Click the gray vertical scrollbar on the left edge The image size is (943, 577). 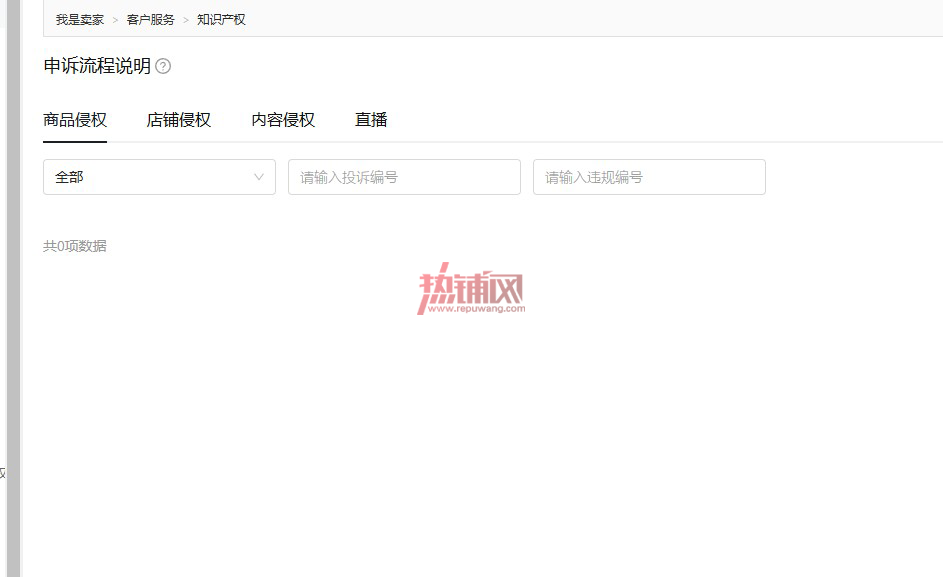pos(13,289)
